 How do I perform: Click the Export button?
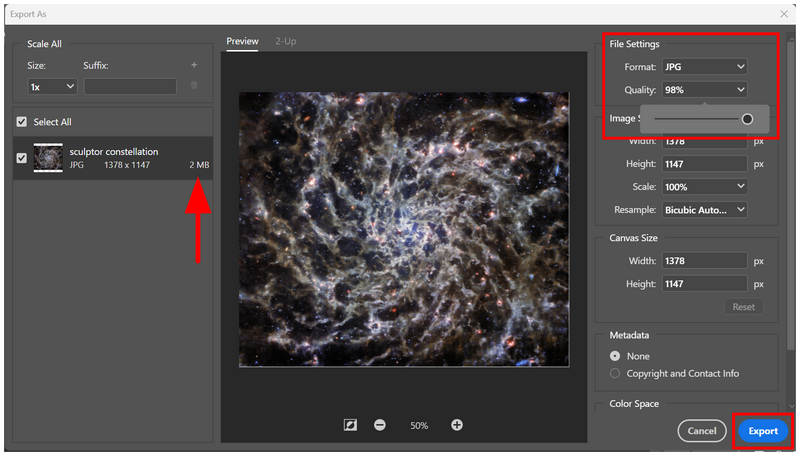[763, 431]
